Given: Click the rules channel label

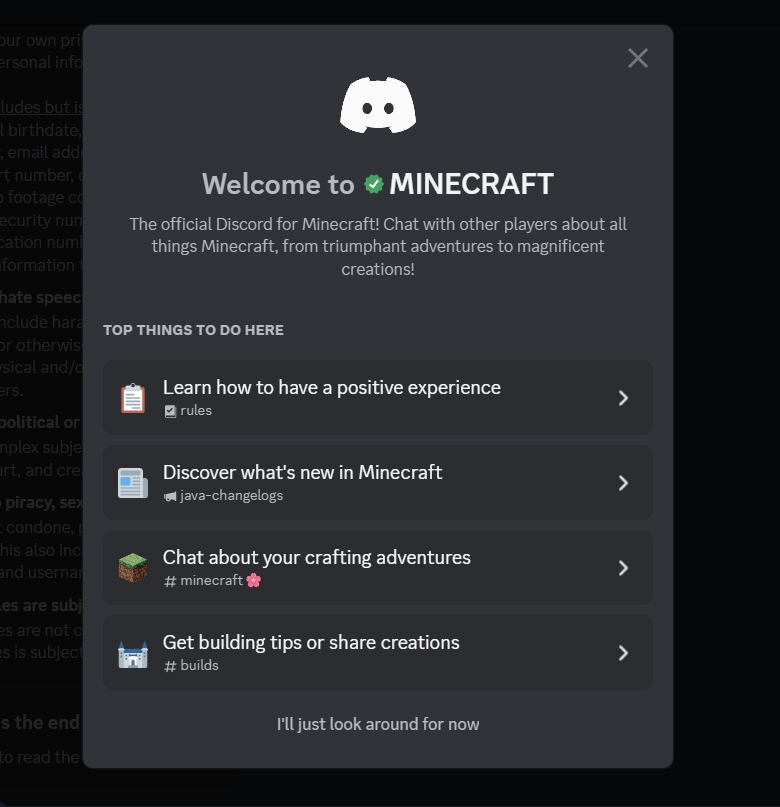Looking at the screenshot, I should pos(196,411).
